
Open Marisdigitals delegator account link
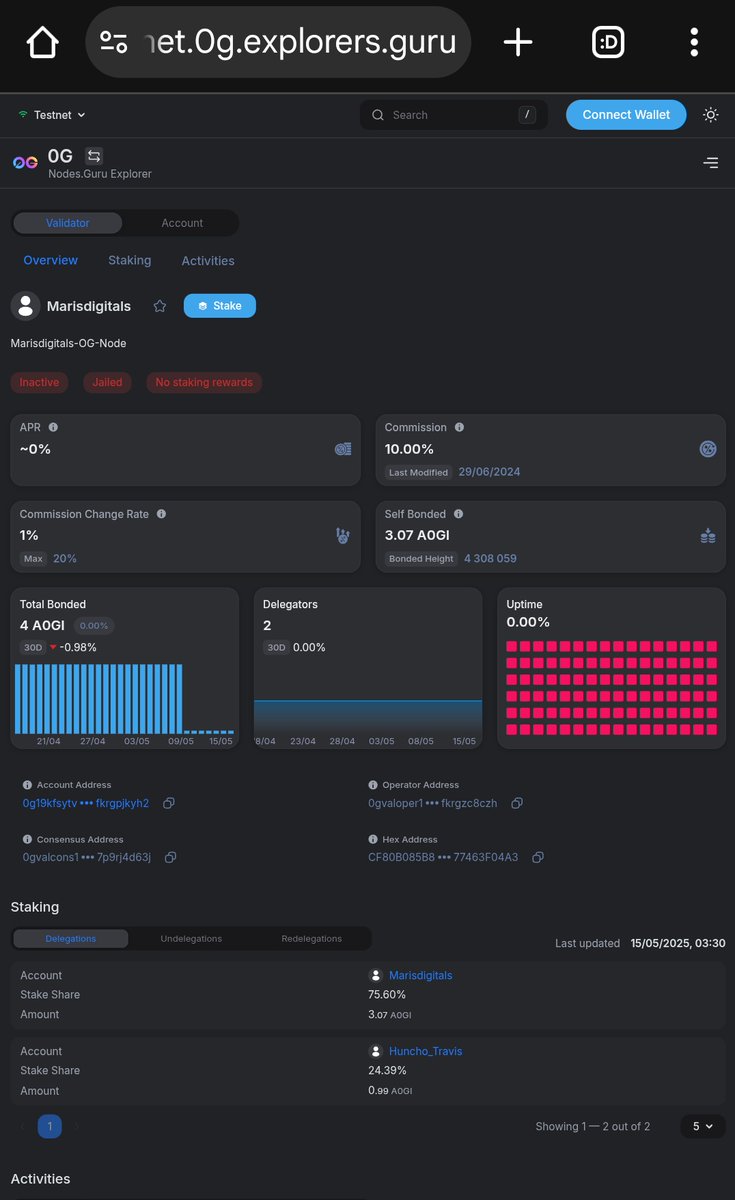420,975
